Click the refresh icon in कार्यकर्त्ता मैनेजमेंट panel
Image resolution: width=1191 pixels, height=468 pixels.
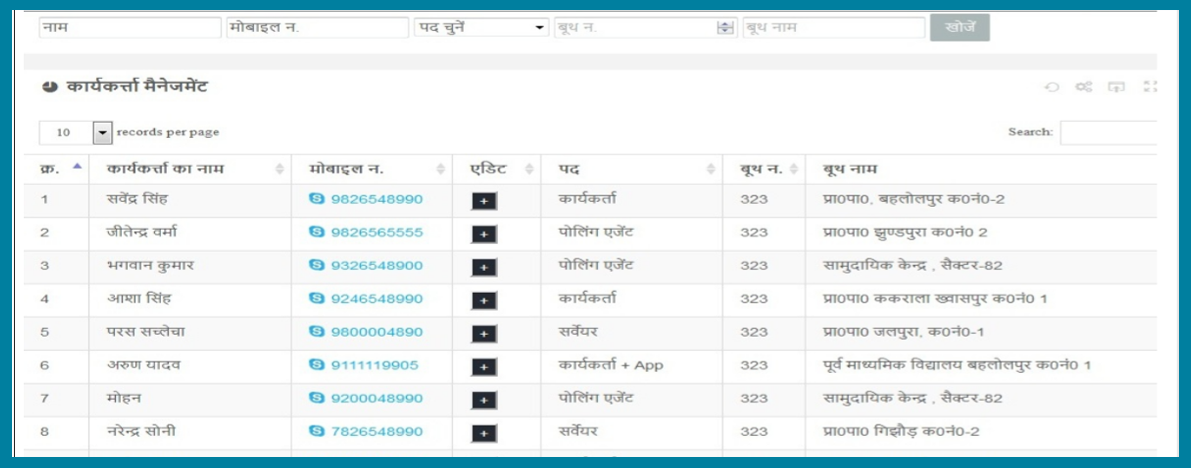pyautogui.click(x=1052, y=88)
